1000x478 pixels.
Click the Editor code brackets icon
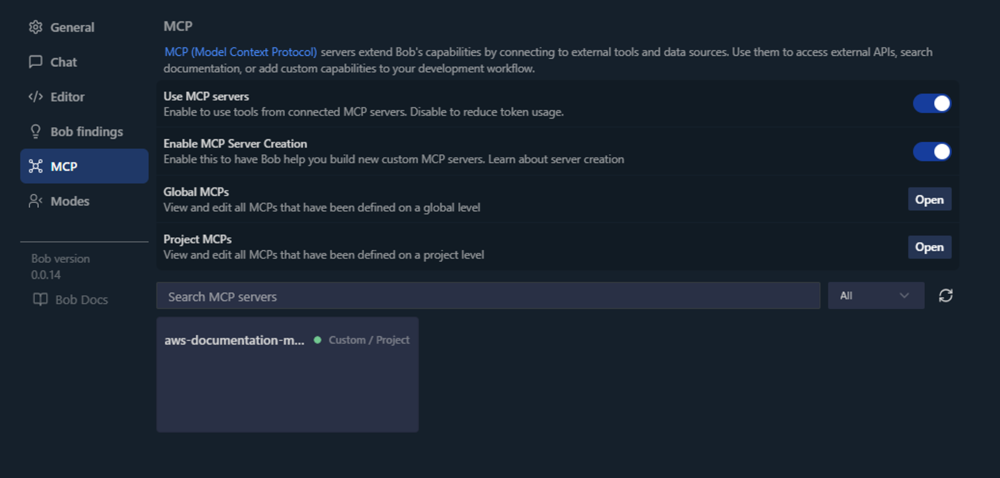coord(36,97)
